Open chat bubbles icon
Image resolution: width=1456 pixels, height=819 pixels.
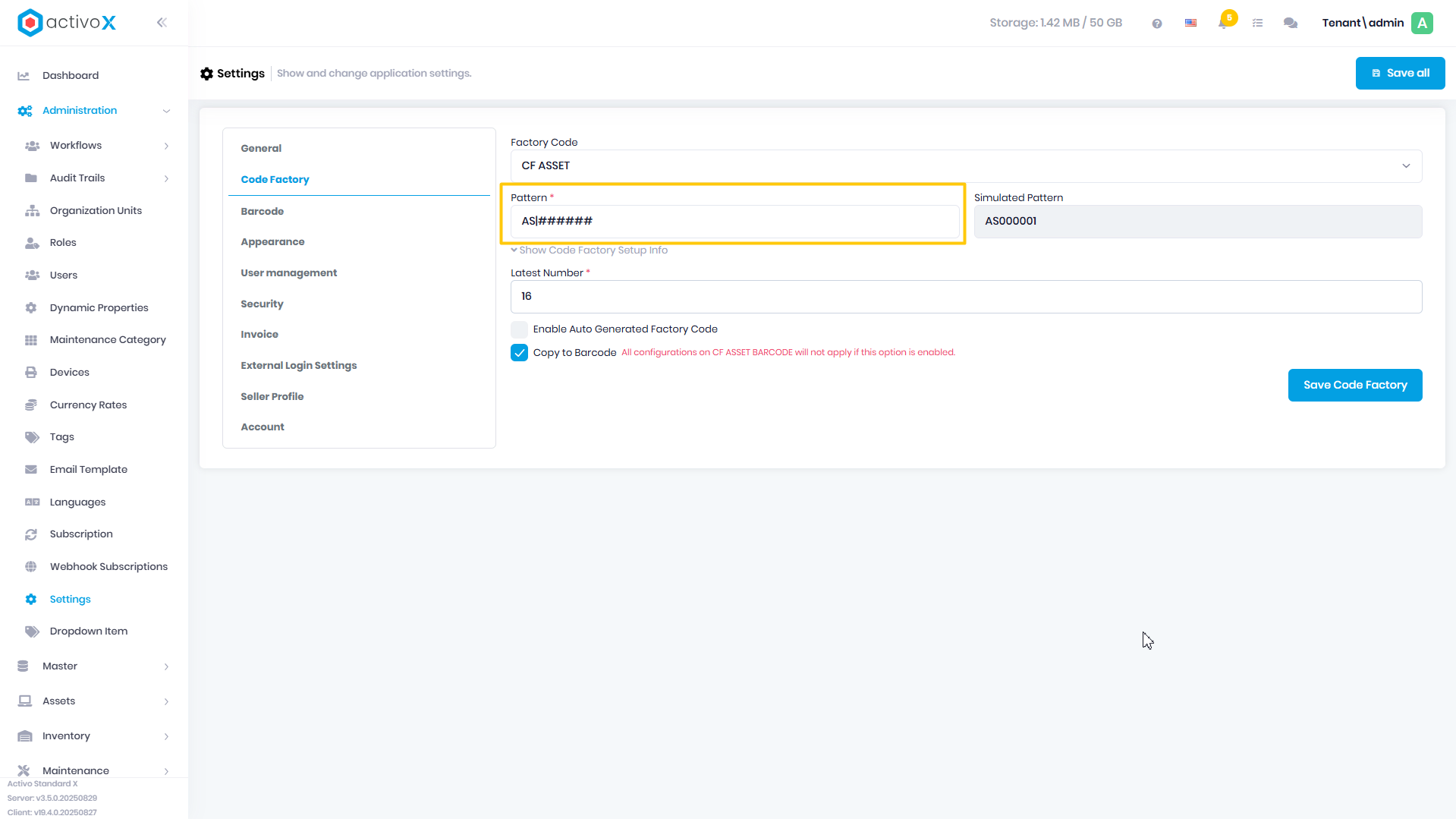1291,24
